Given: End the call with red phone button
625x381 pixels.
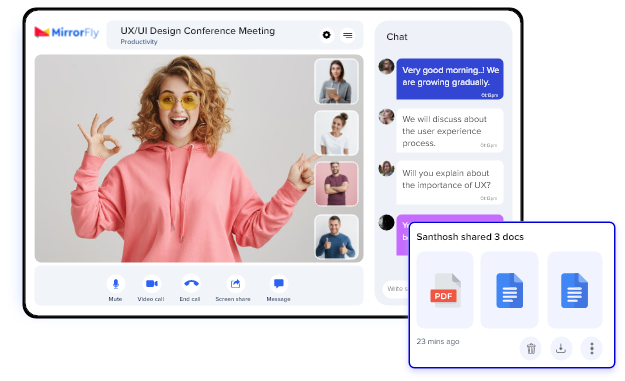Looking at the screenshot, I should [x=191, y=284].
